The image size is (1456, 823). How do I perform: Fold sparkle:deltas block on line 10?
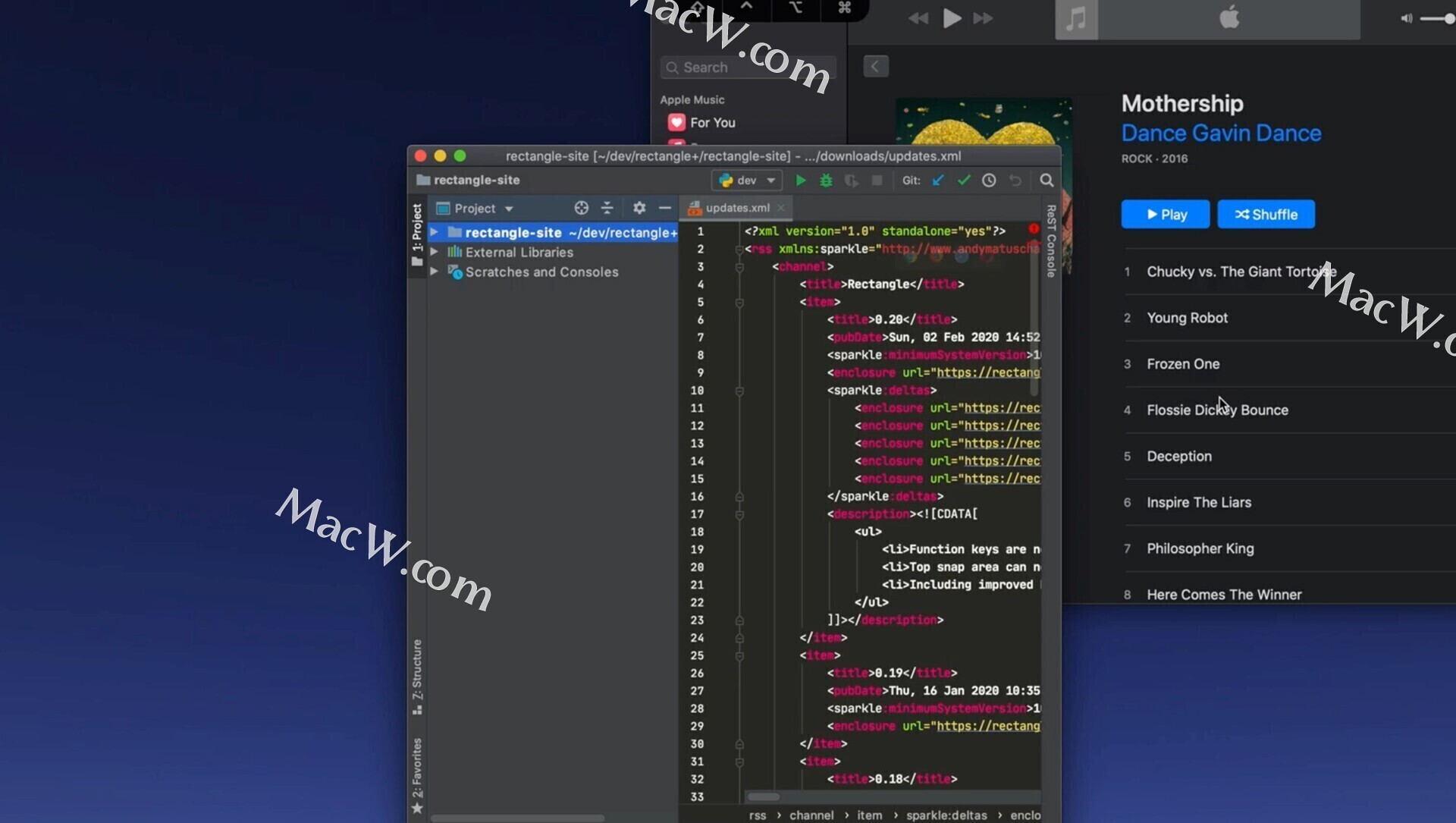[739, 391]
